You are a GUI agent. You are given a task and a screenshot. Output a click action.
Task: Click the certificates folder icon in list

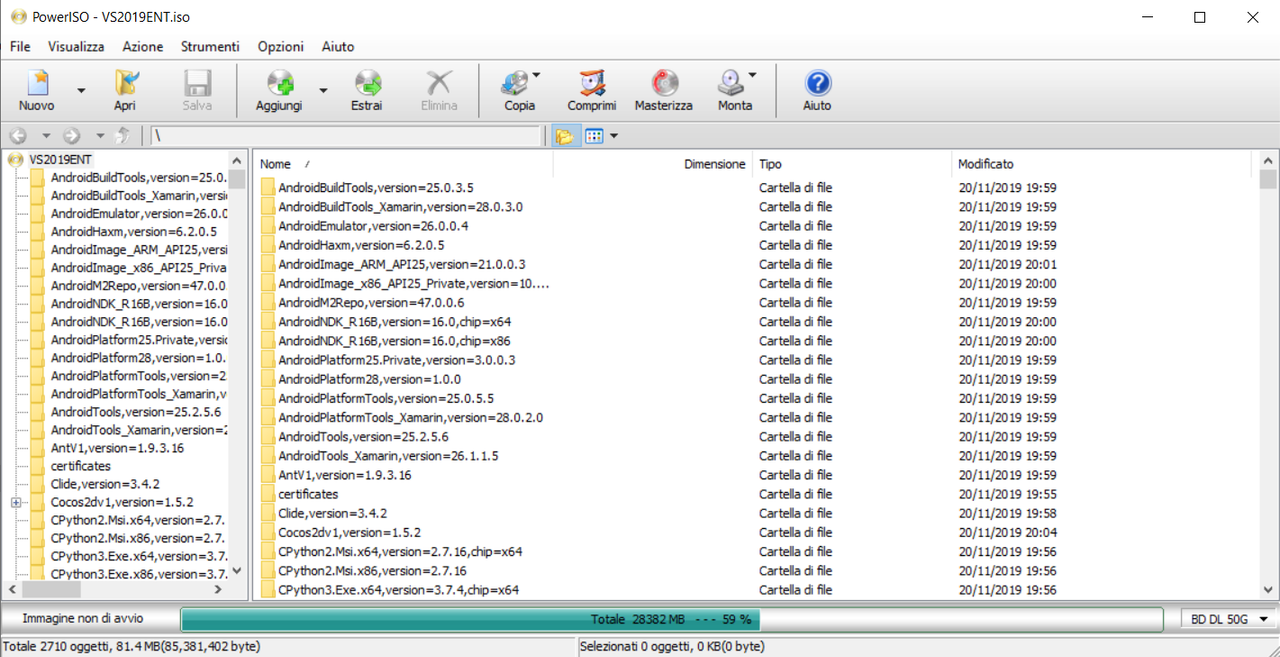tap(268, 494)
